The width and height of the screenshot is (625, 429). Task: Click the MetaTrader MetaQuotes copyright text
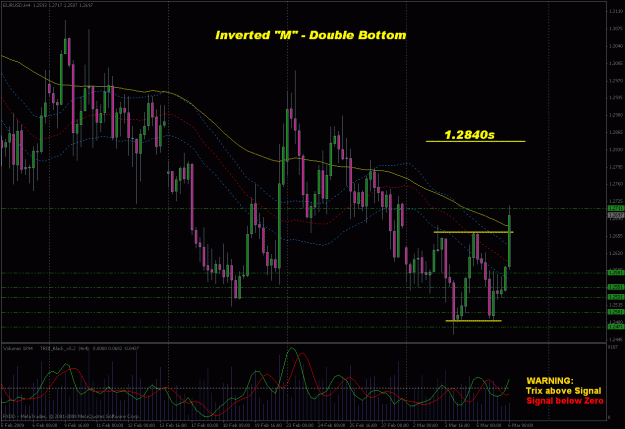pyautogui.click(x=71, y=416)
